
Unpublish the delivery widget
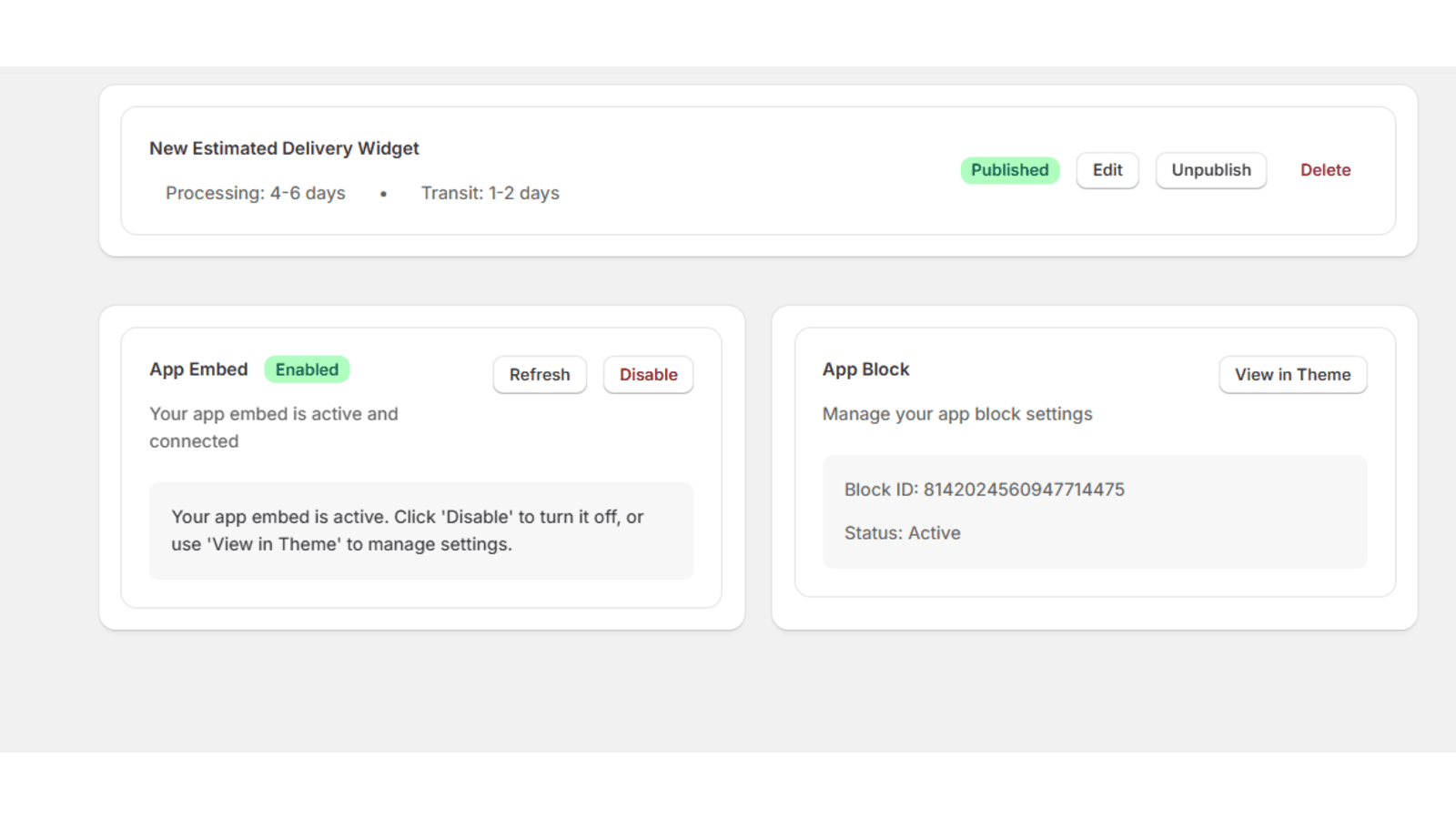click(x=1210, y=170)
